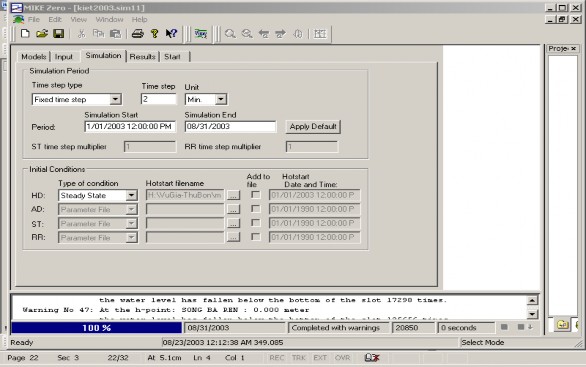Print the document with printer icon
The width and height of the screenshot is (586, 367).
(x=138, y=34)
